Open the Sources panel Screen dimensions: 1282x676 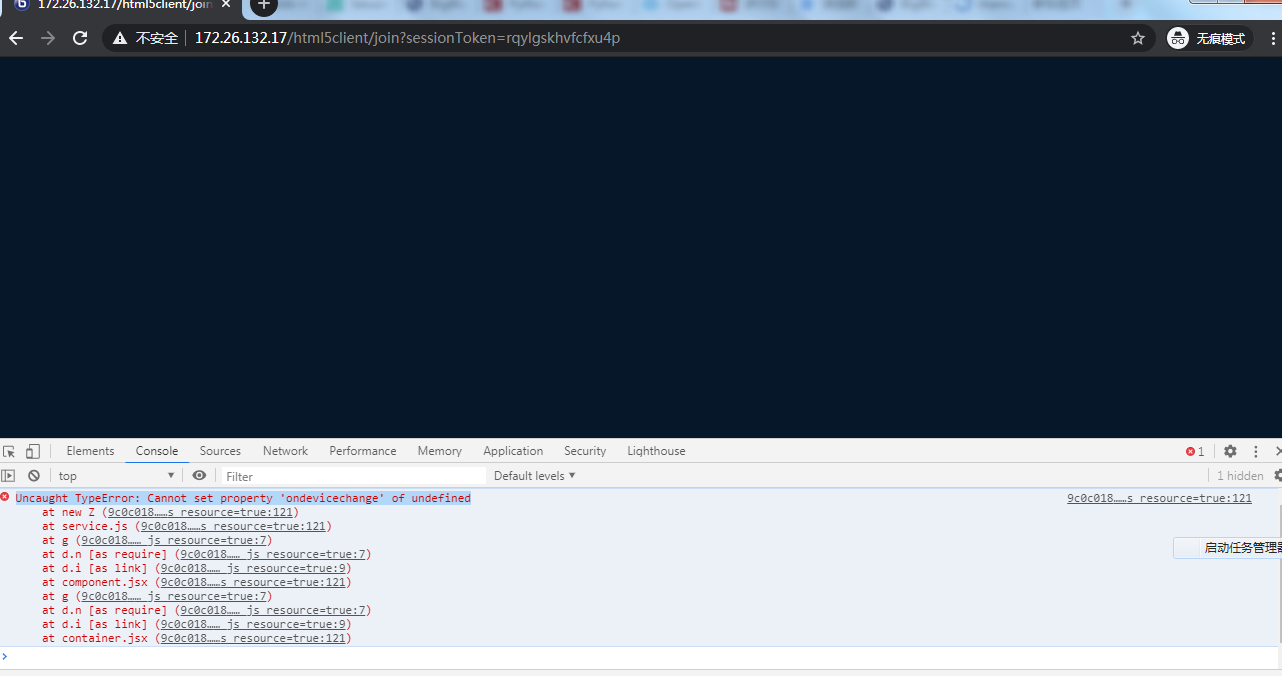219,451
